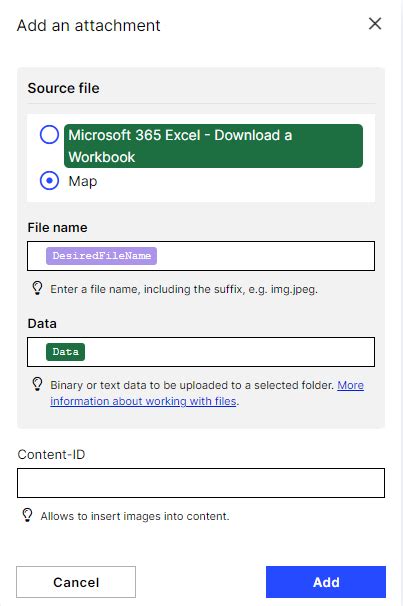Click the Map option label
Screen dimensions: 403x606
coord(83,181)
